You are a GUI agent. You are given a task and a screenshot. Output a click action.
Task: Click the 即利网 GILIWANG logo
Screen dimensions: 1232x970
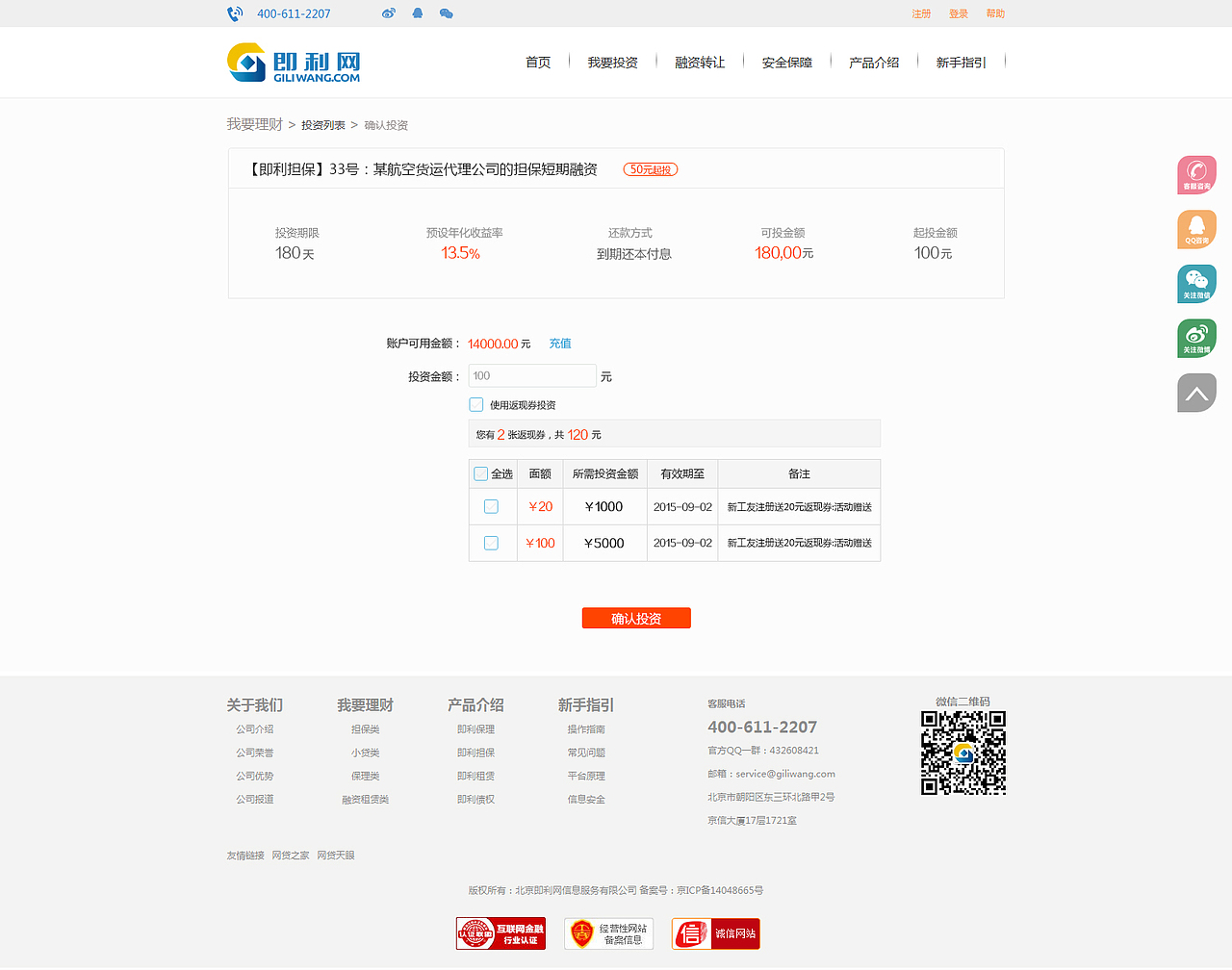(293, 62)
